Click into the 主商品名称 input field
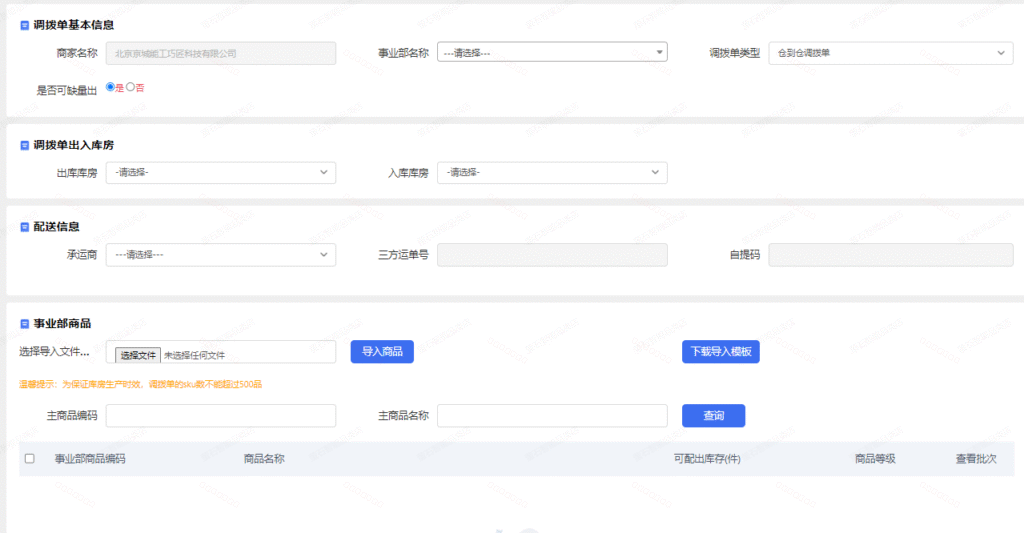 (552, 416)
